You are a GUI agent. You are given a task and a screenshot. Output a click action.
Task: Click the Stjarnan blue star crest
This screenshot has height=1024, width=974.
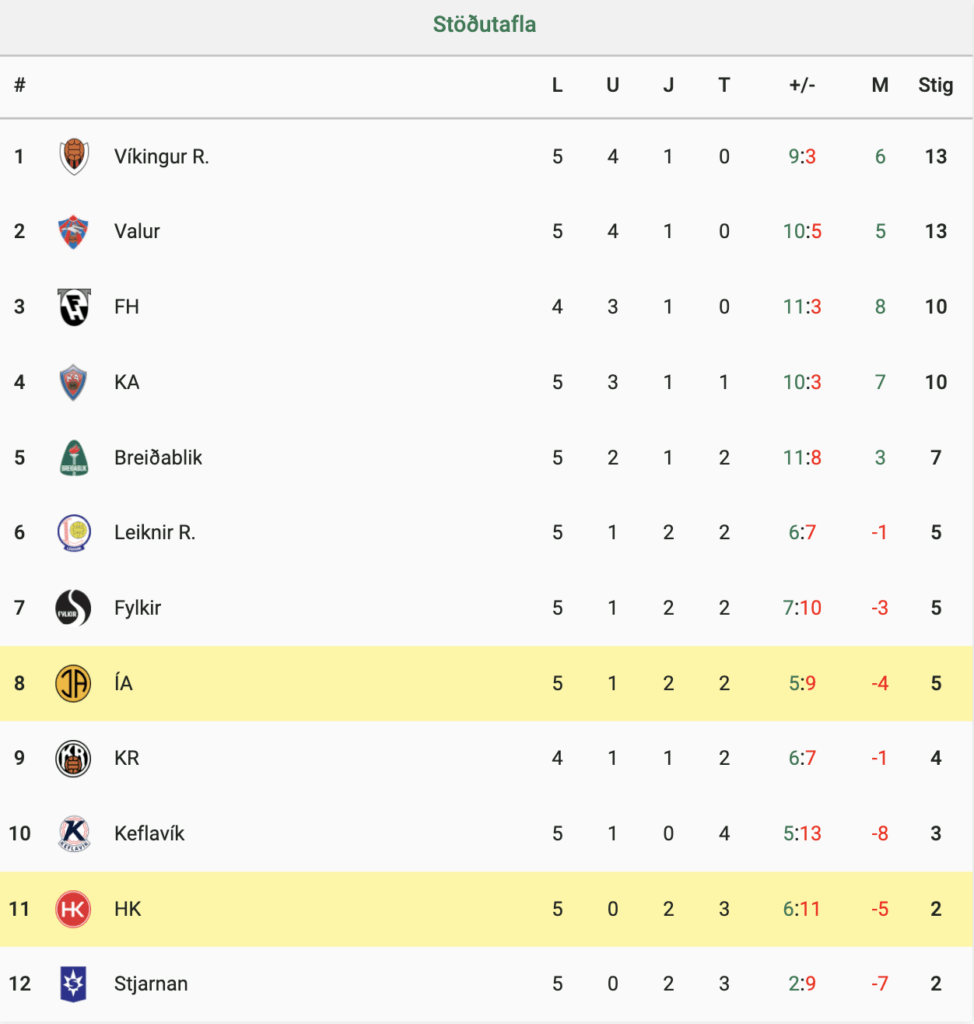pos(73,984)
